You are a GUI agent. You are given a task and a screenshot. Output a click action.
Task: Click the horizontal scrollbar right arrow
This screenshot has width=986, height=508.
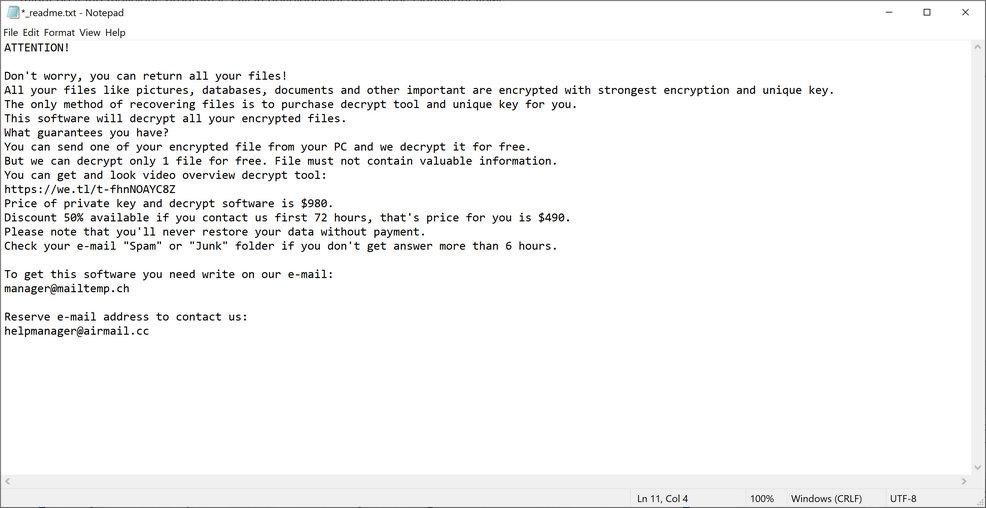point(965,481)
